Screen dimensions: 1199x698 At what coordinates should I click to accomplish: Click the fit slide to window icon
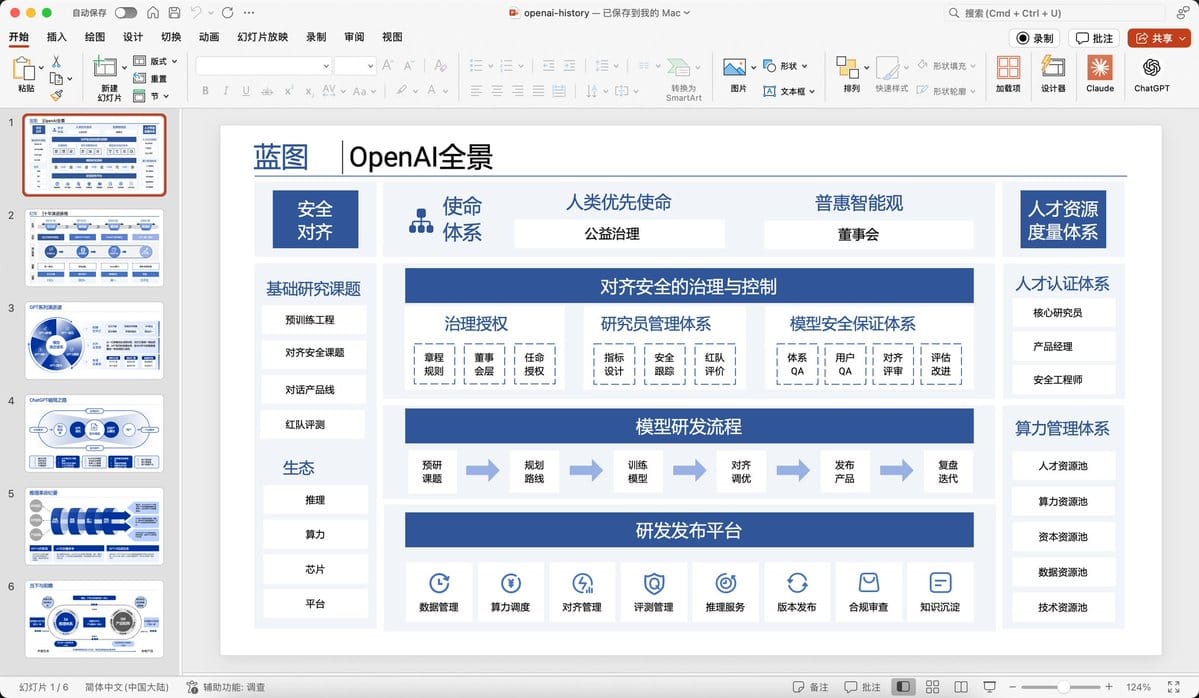tap(1174, 687)
